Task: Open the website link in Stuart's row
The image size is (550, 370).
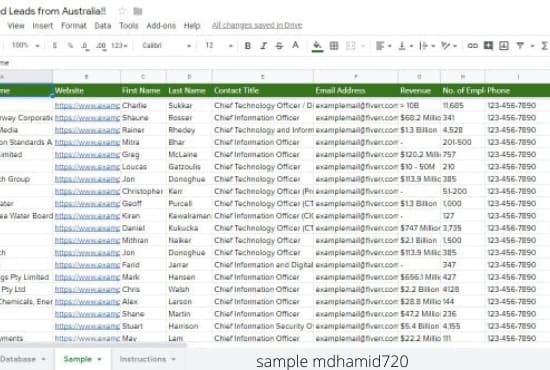Action: tap(87, 326)
